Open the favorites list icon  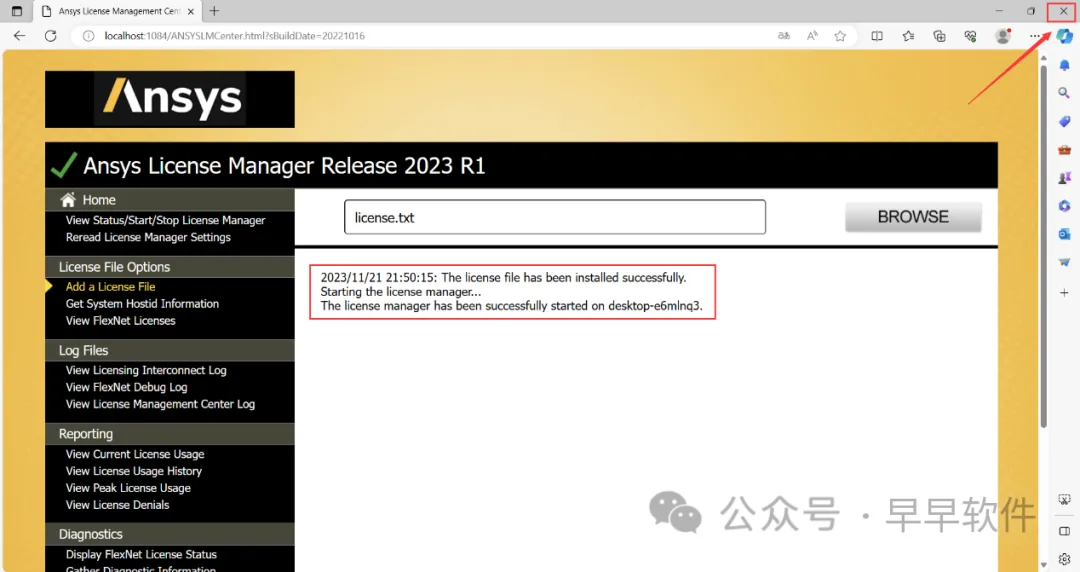pos(908,36)
